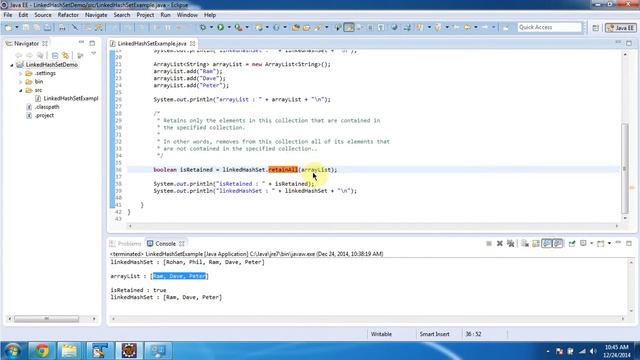Click the Java EE perspective button
640x360 pixels.
click(621, 28)
